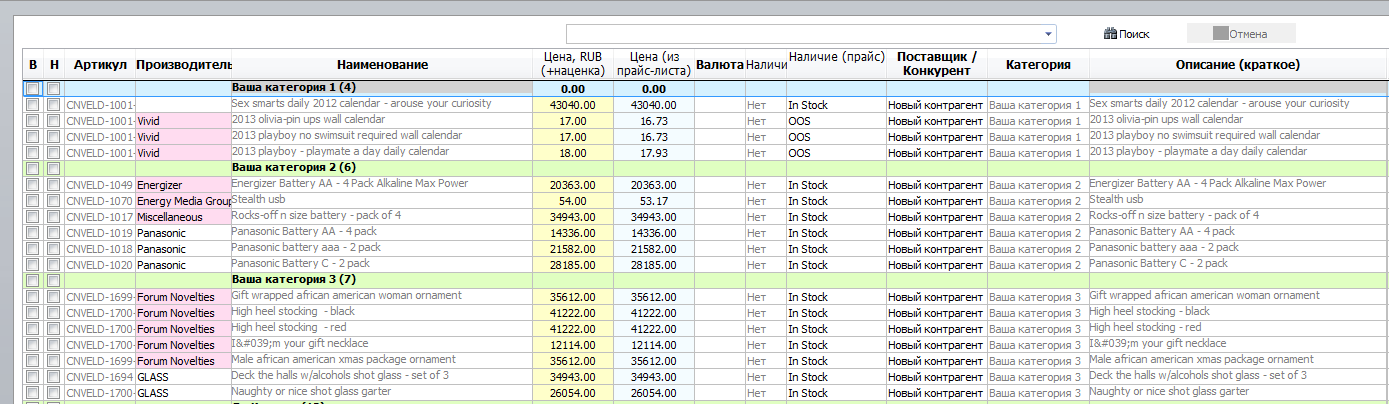The image size is (1389, 404).
Task: Click the Miscellaneous manufacturer cell
Action: 183,217
